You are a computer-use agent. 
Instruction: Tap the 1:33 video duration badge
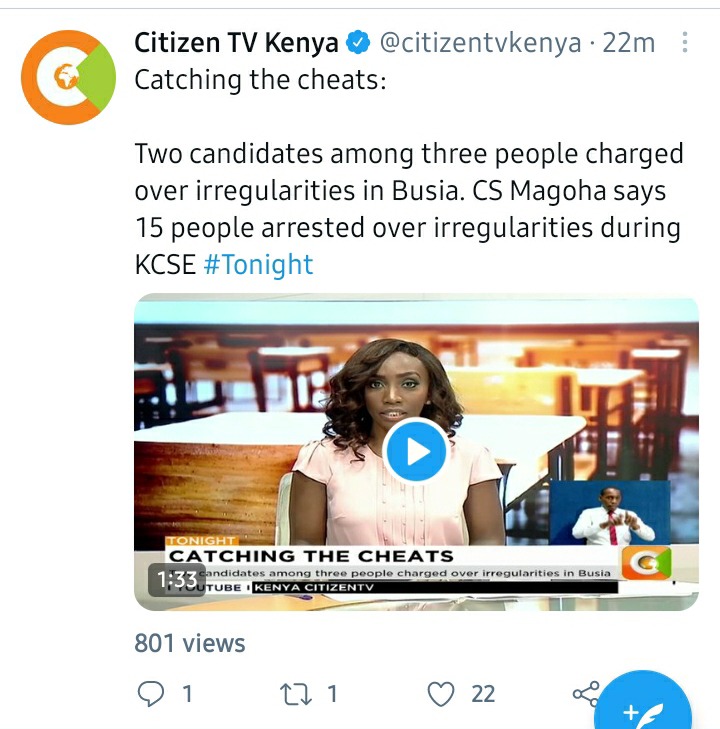[177, 580]
